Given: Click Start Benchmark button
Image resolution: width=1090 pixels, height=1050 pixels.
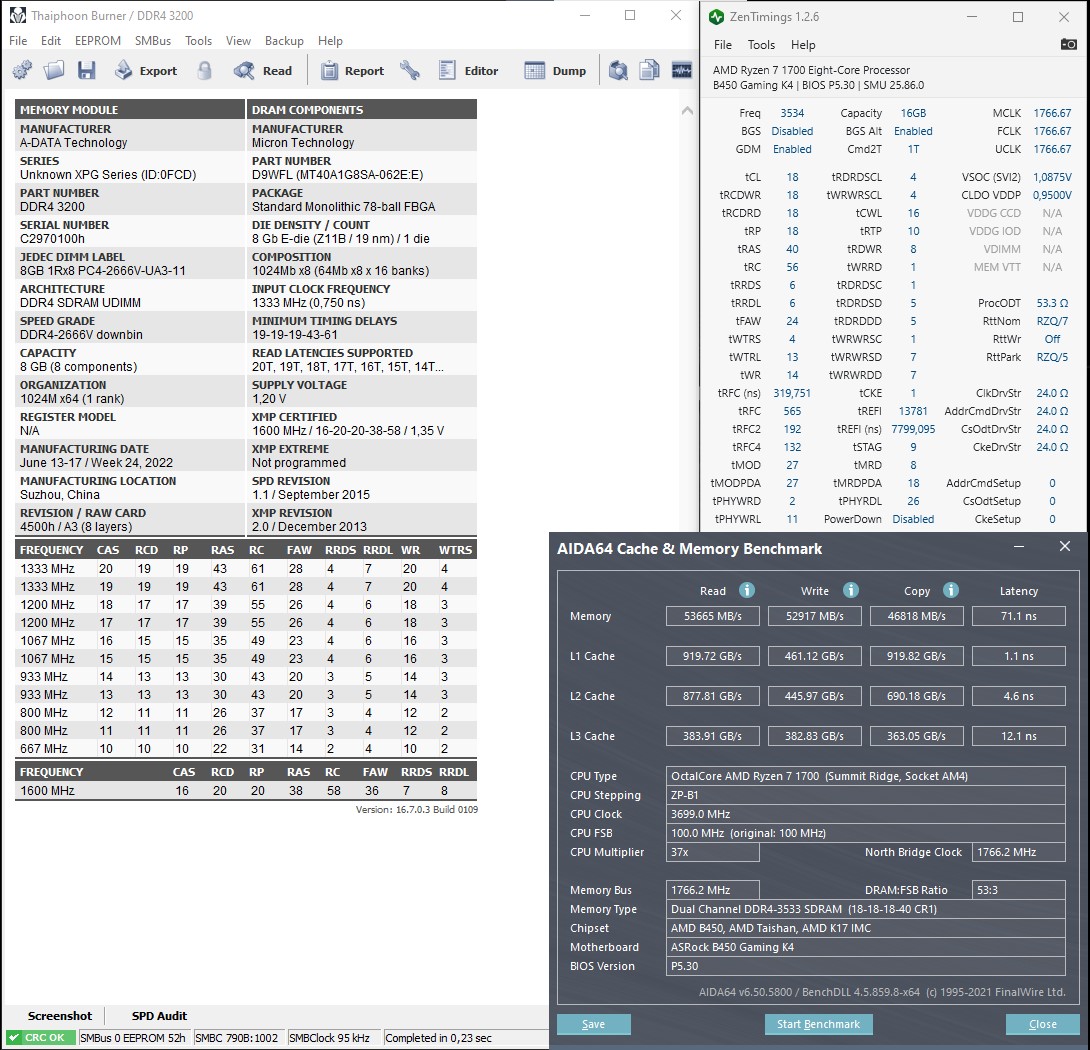Looking at the screenshot, I should 818,1024.
